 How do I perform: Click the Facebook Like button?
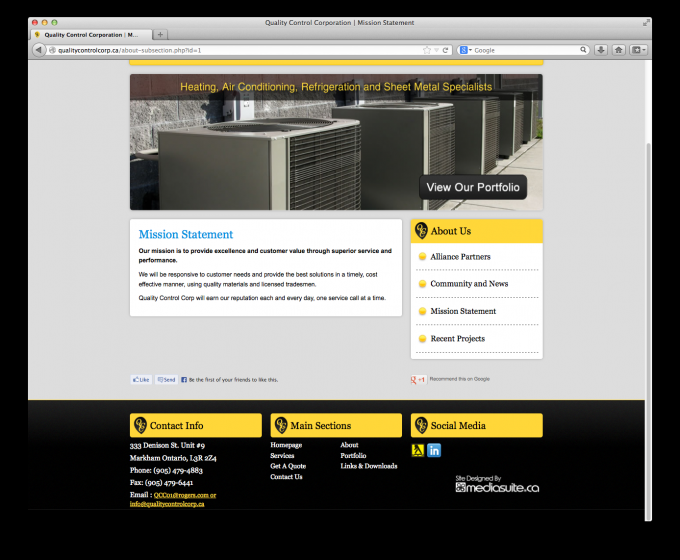pyautogui.click(x=141, y=380)
